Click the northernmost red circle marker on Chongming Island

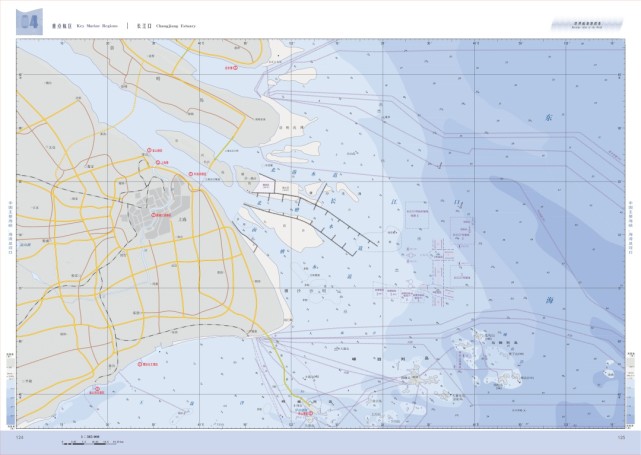click(x=229, y=68)
